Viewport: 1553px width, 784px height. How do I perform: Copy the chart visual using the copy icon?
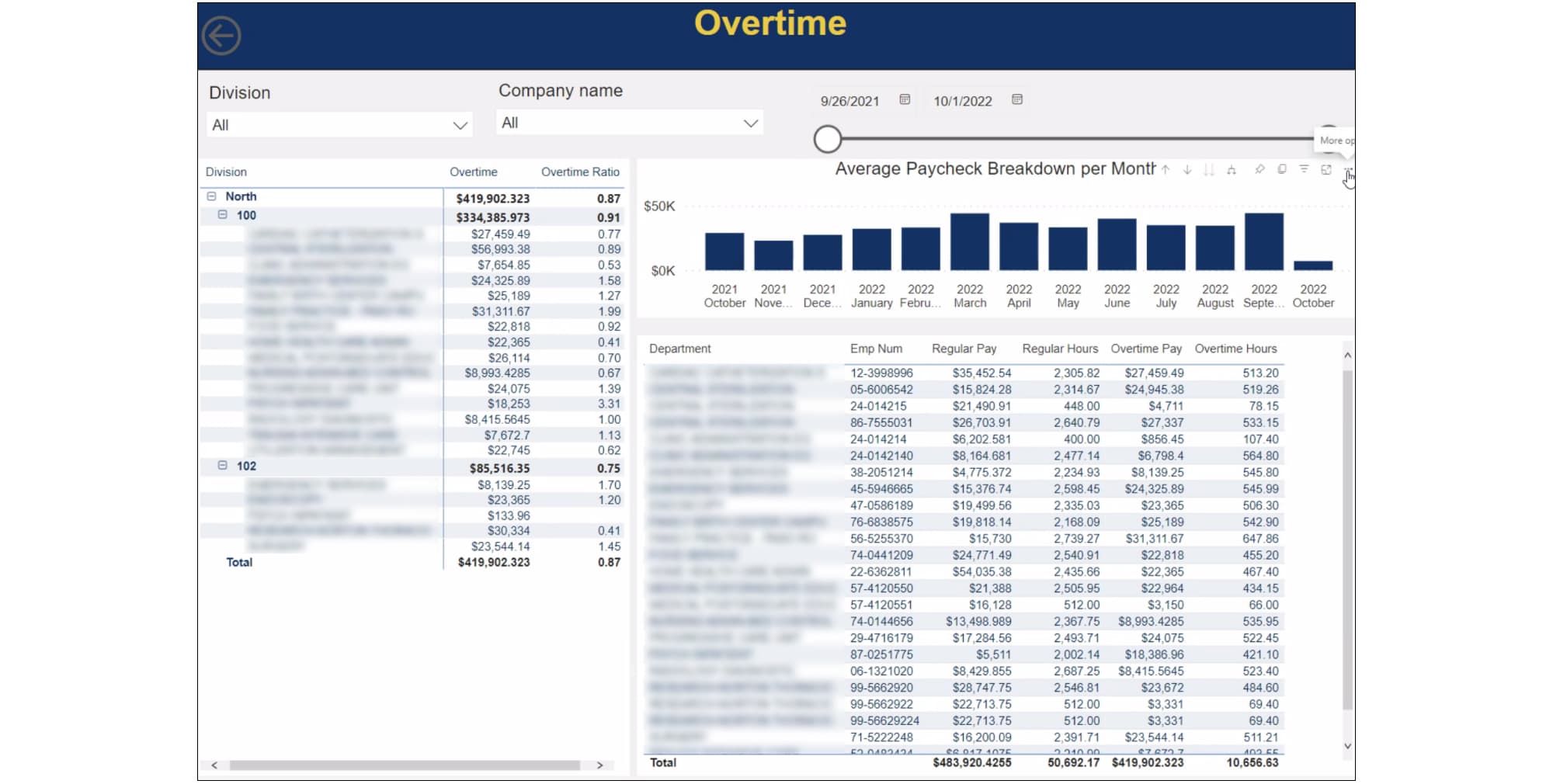tap(1282, 169)
